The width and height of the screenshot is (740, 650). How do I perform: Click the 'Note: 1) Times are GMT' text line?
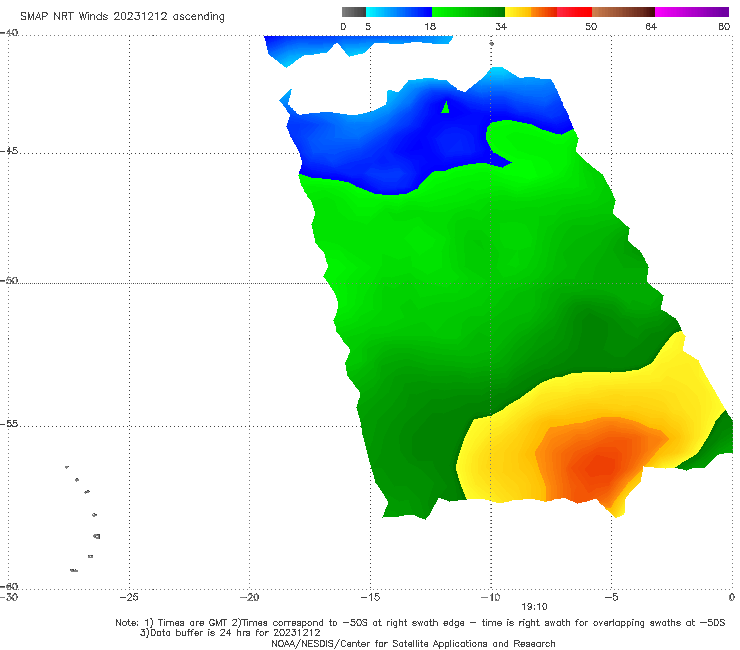click(x=420, y=623)
